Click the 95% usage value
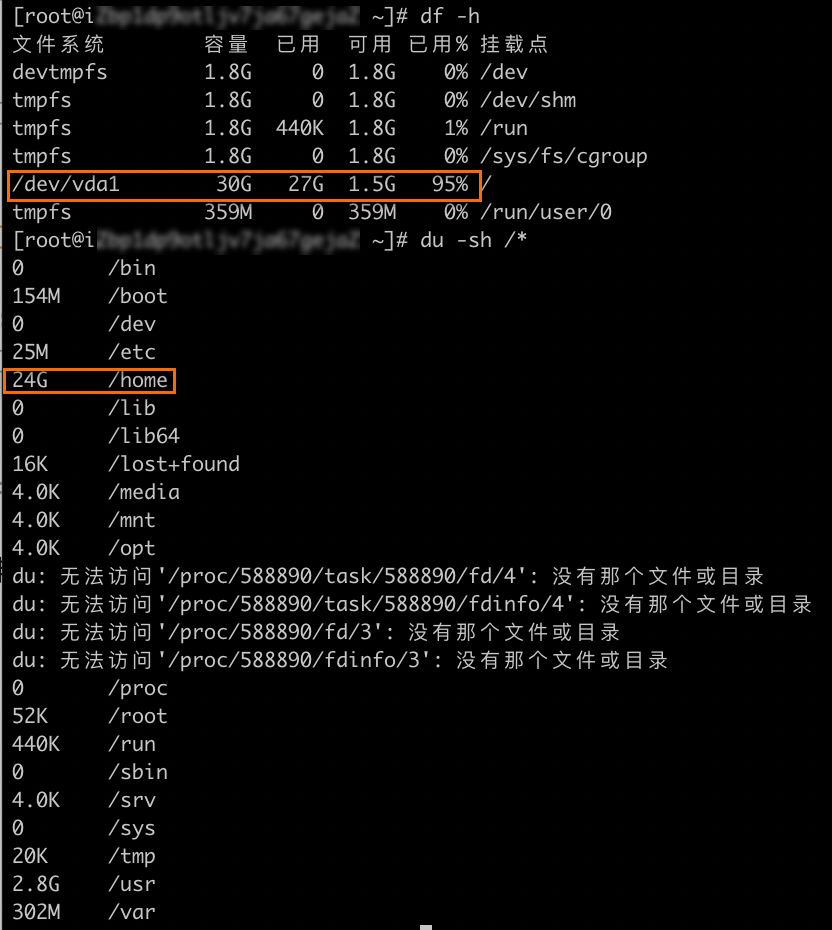This screenshot has width=832, height=930. [x=450, y=185]
